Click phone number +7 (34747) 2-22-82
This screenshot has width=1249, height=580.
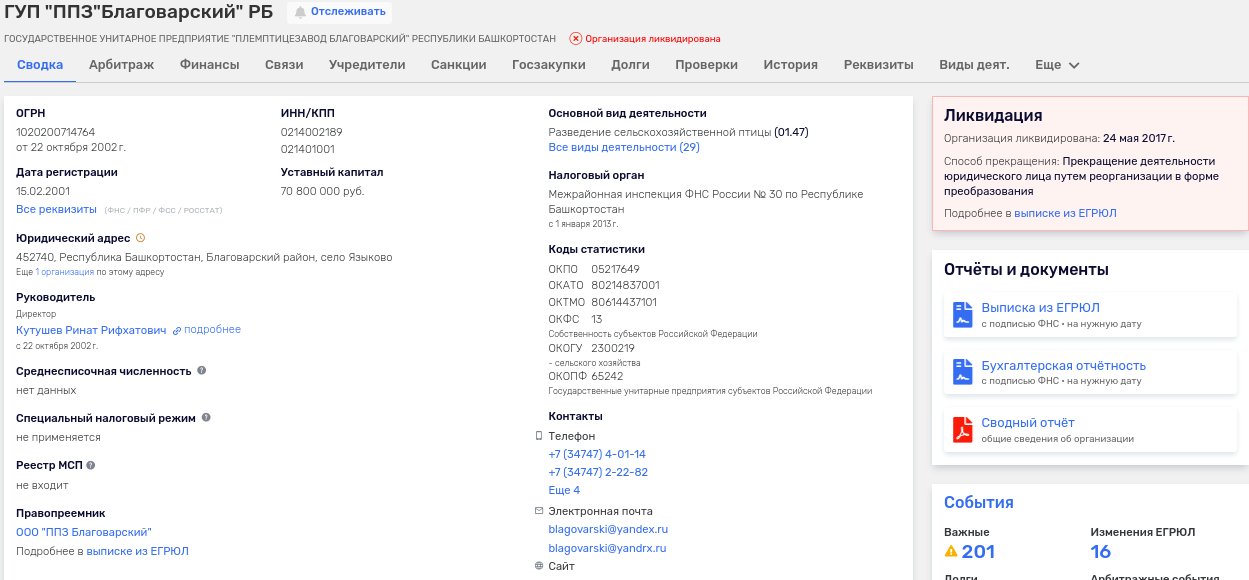pyautogui.click(x=598, y=472)
